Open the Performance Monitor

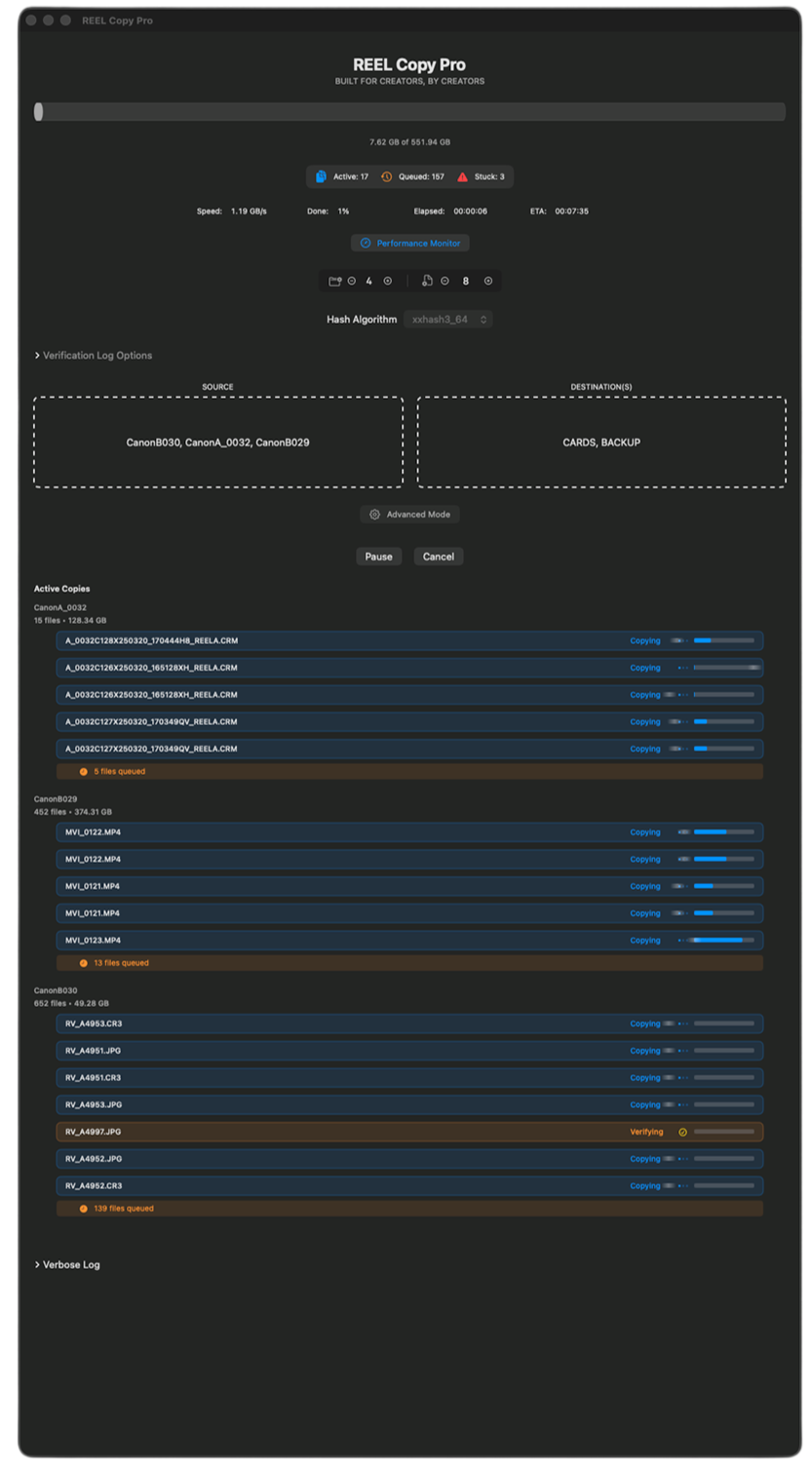click(x=409, y=243)
